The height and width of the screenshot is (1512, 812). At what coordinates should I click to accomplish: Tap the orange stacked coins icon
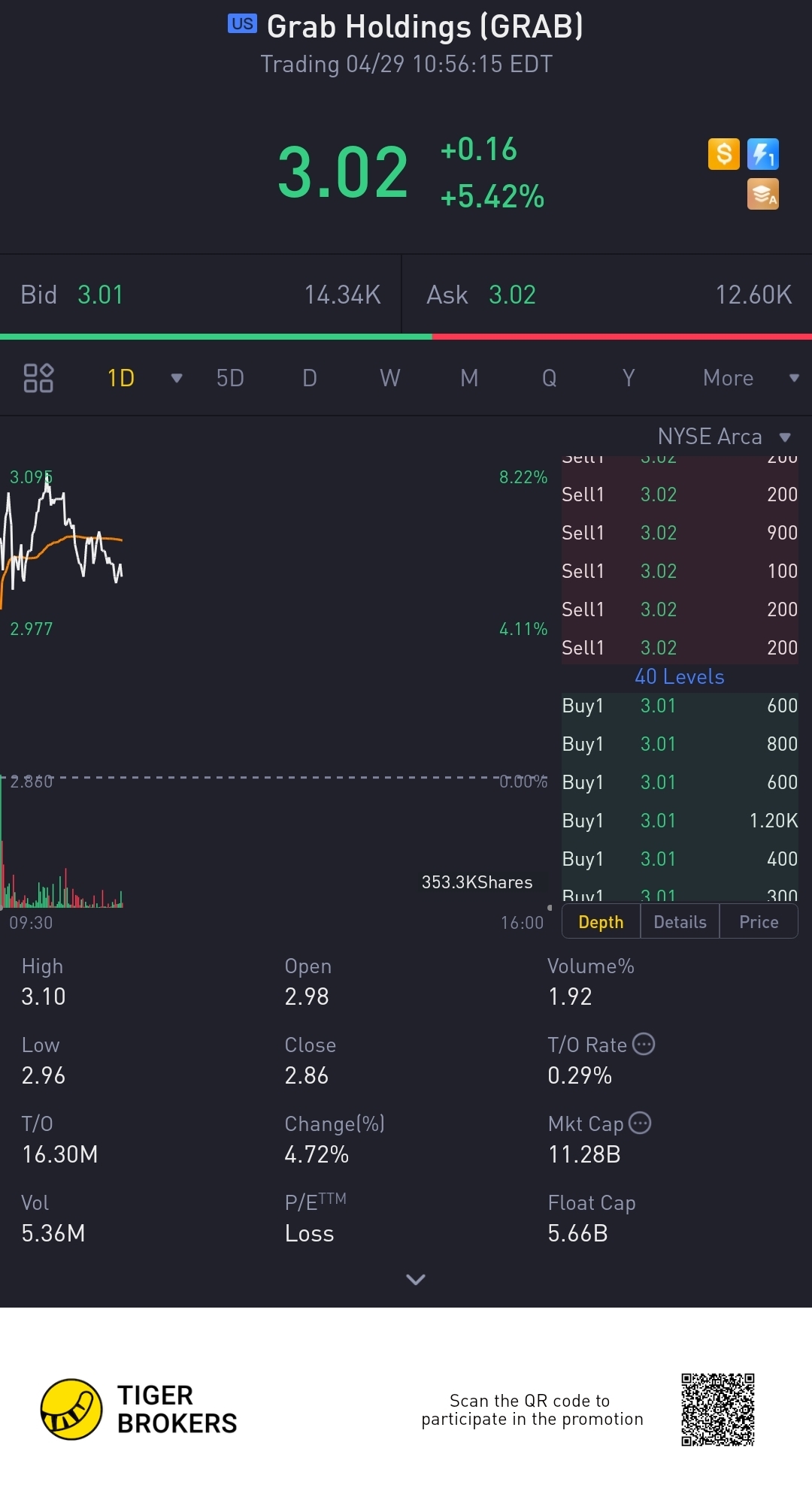point(762,194)
